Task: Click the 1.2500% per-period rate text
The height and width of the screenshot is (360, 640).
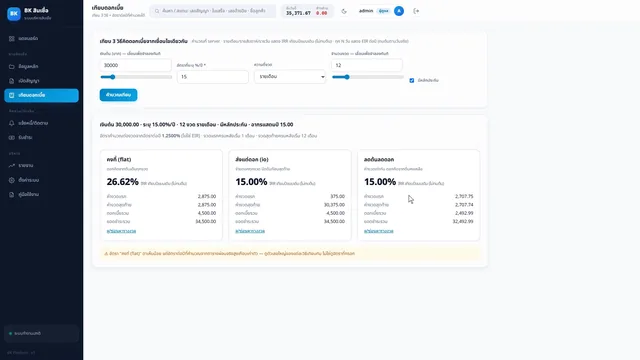Action: tap(171, 136)
